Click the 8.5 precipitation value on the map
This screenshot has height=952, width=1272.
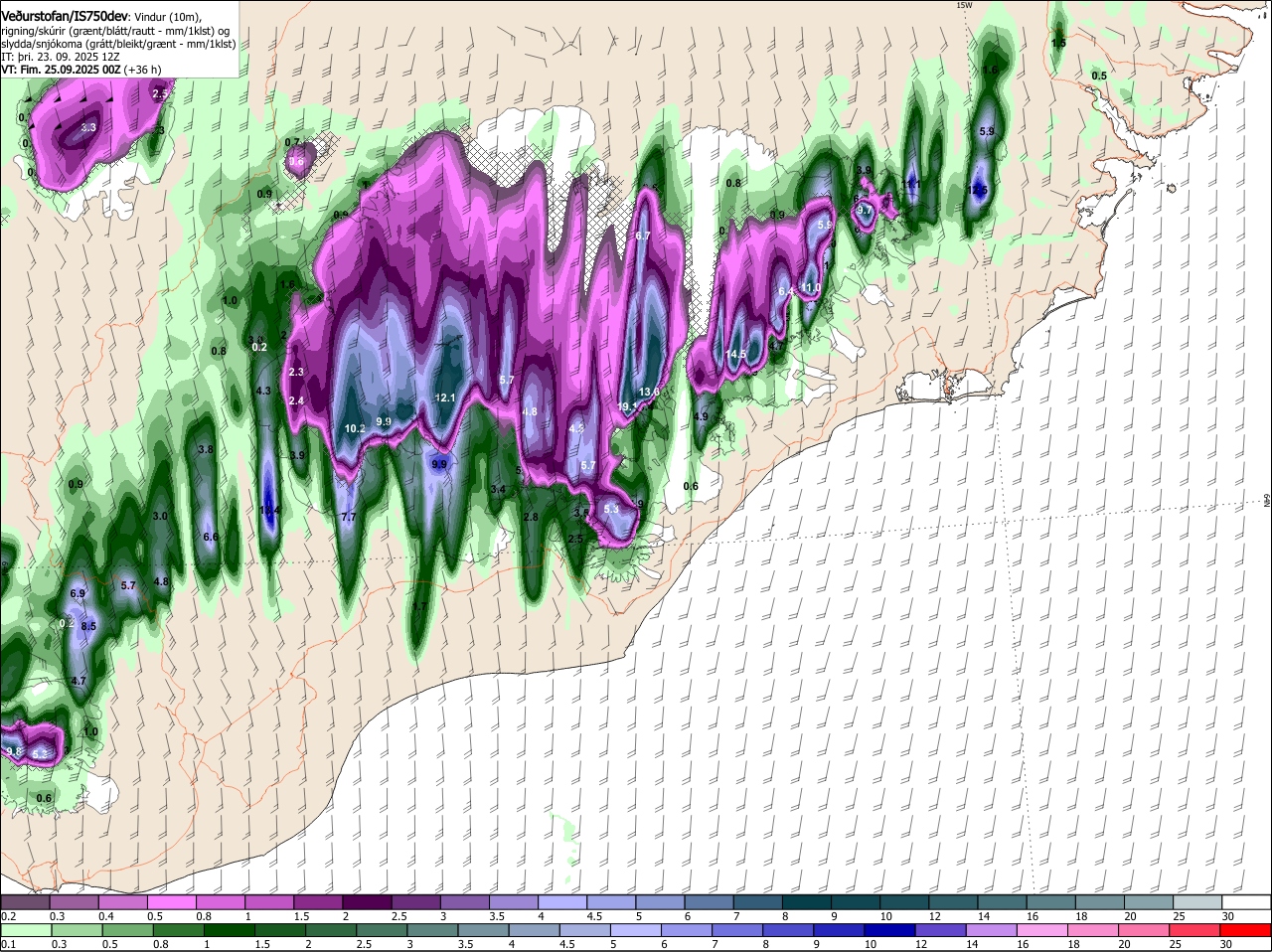(x=88, y=626)
